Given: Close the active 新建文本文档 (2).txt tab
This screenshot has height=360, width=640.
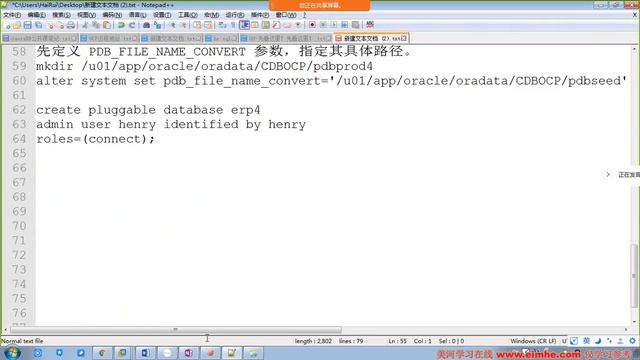Looking at the screenshot, I should (404, 38).
